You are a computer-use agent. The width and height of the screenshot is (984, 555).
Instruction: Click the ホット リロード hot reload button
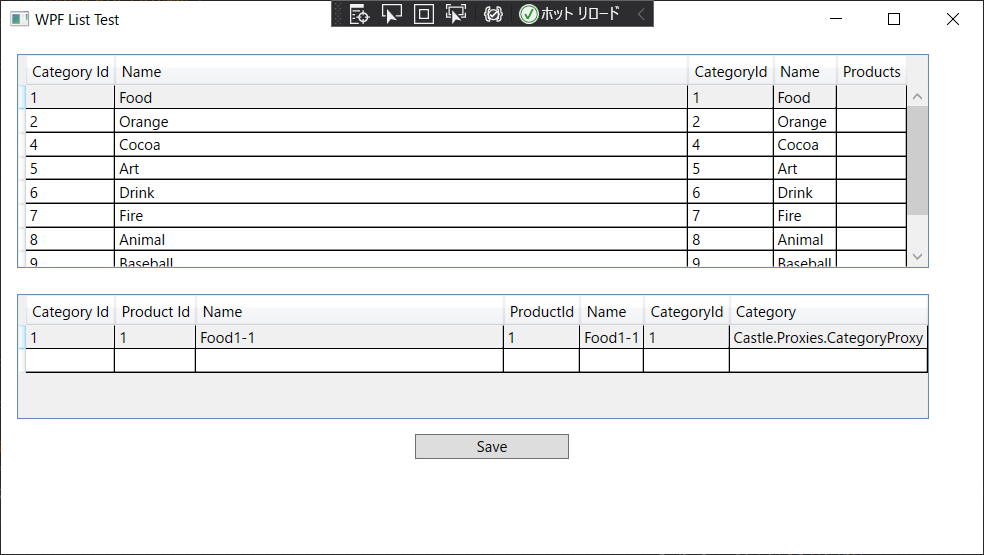pyautogui.click(x=570, y=14)
